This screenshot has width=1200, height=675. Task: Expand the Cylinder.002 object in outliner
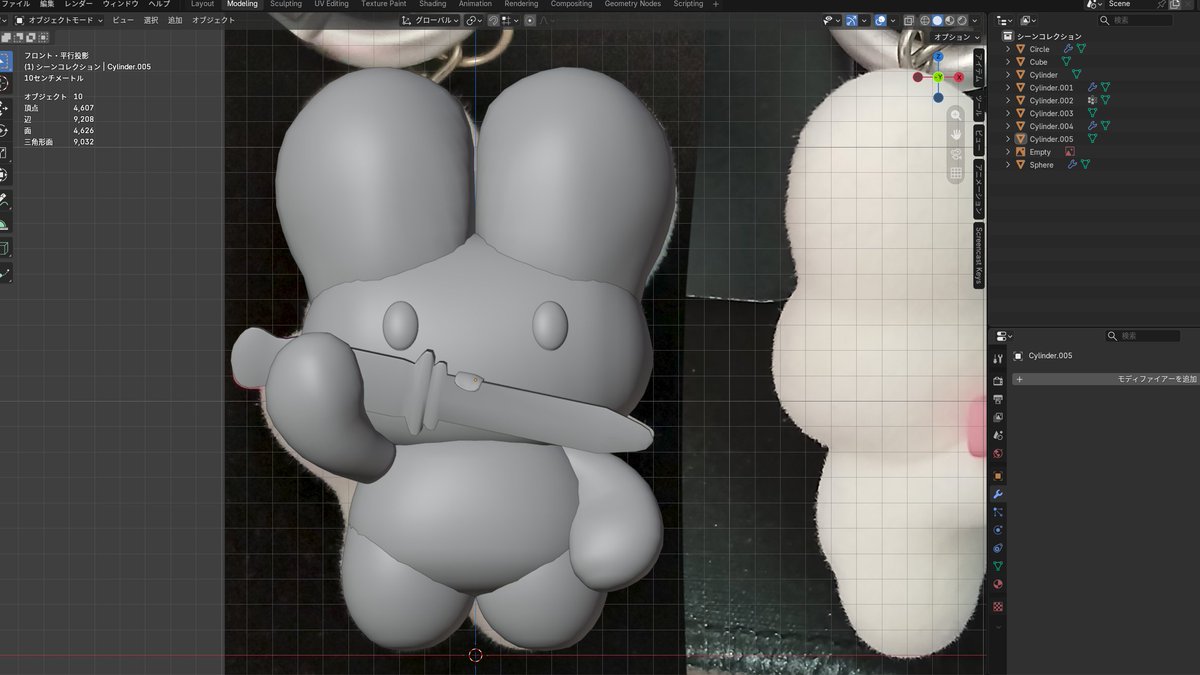click(1010, 100)
